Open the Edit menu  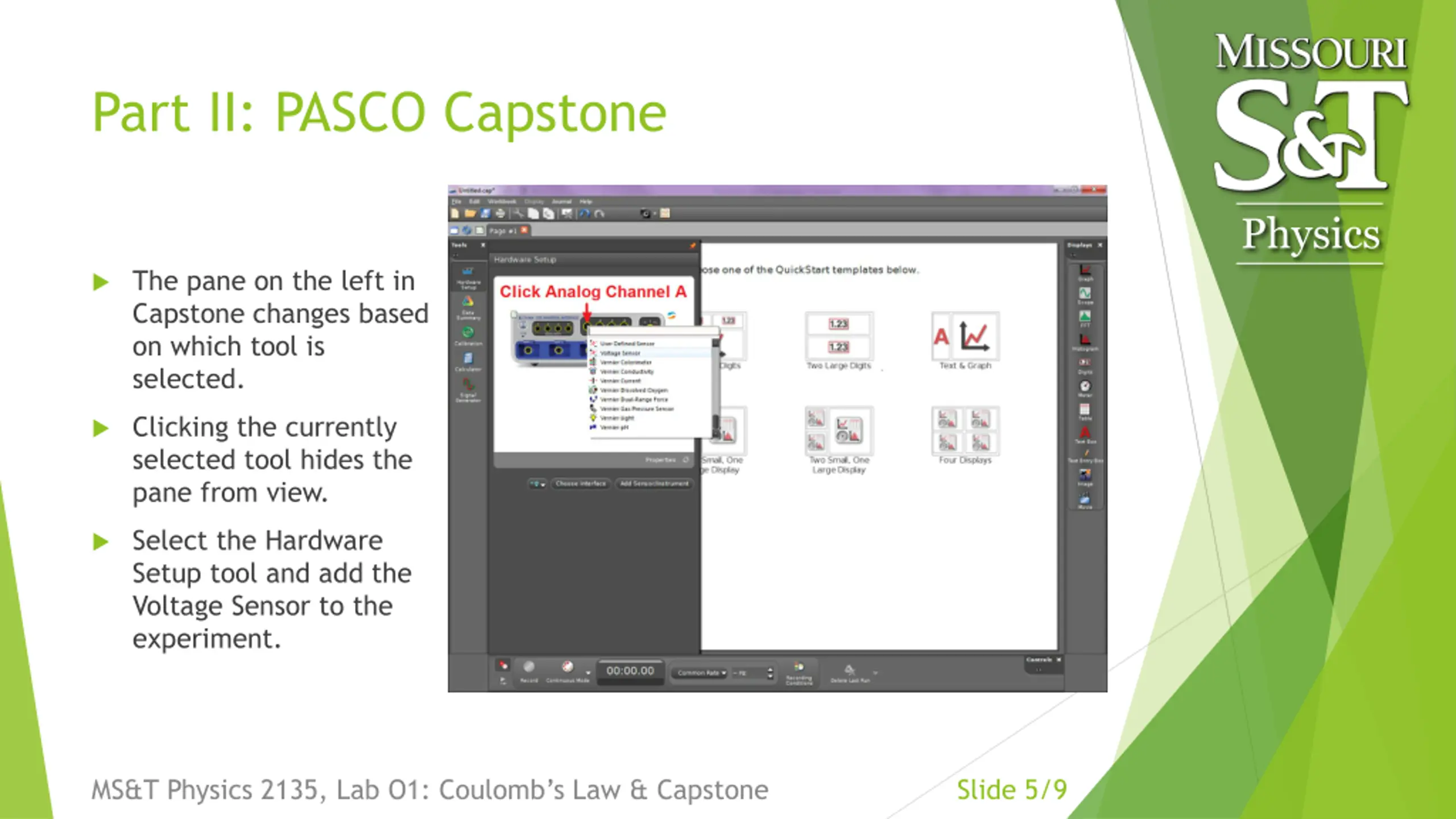pyautogui.click(x=474, y=201)
